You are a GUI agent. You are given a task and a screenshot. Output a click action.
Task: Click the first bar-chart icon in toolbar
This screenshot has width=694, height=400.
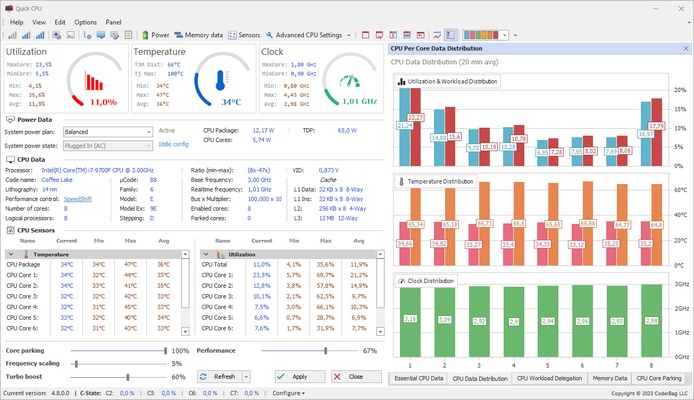pyautogui.click(x=10, y=34)
